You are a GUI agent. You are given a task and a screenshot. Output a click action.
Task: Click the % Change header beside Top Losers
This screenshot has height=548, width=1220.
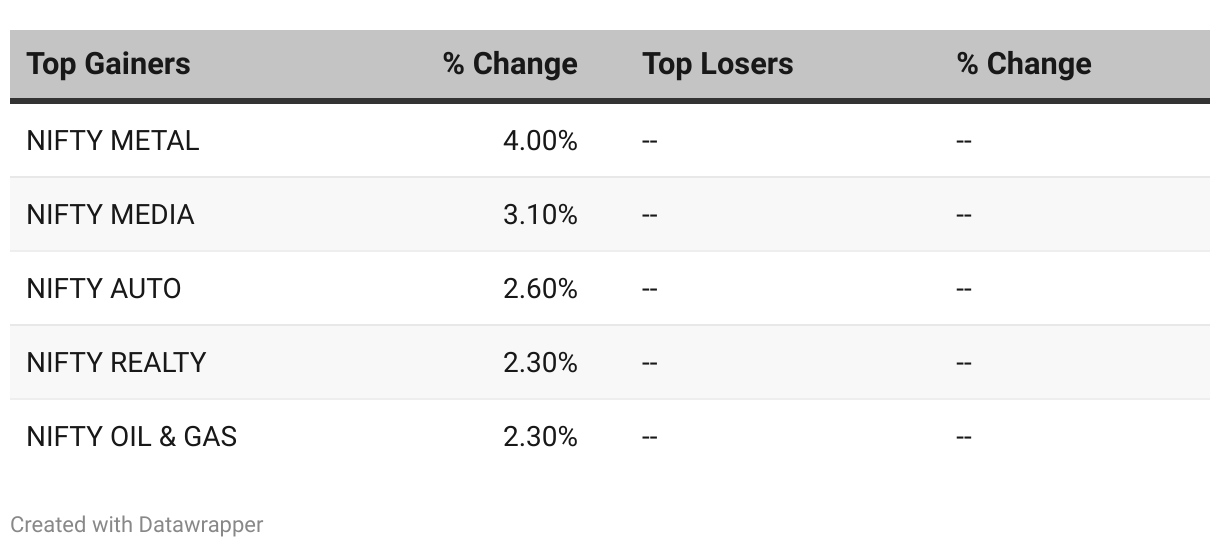click(1024, 64)
